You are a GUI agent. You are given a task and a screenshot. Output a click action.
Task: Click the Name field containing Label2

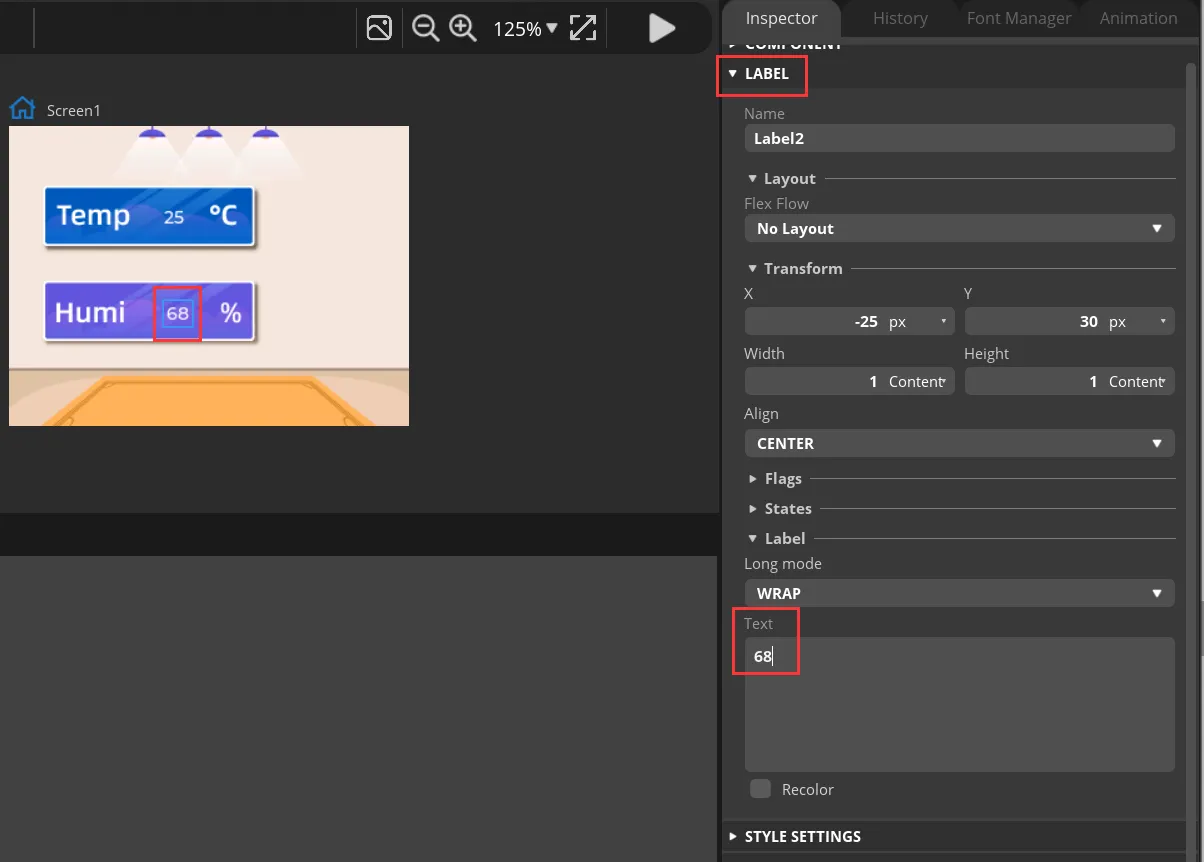958,139
